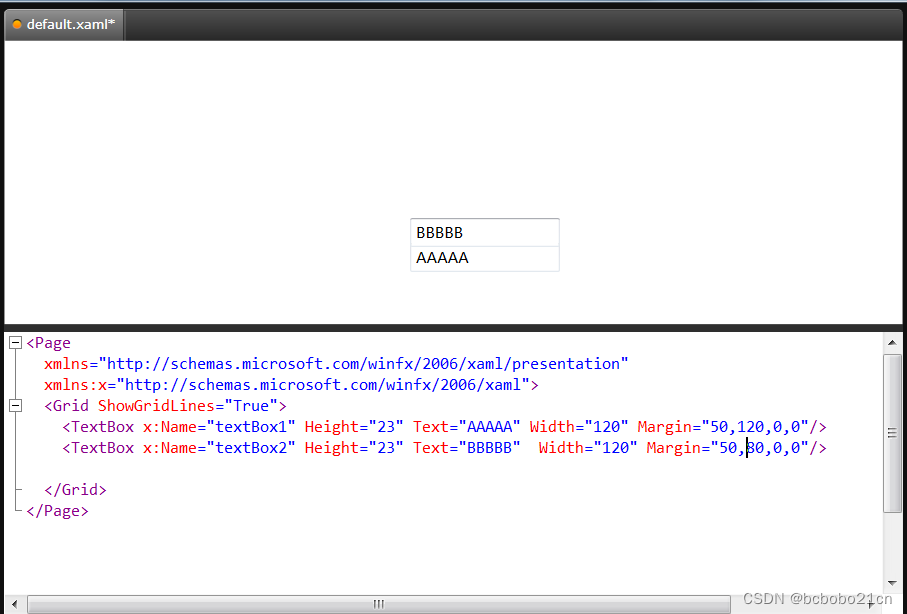Image resolution: width=907 pixels, height=614 pixels.
Task: Click the ShowGridLines attribute
Action: 156,406
